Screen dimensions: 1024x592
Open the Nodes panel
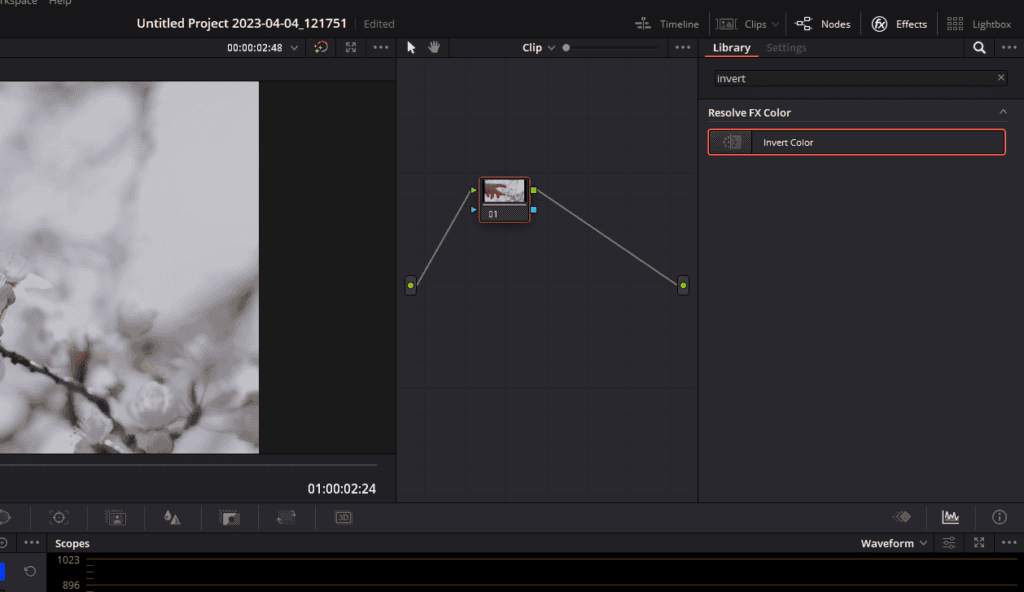pos(837,23)
